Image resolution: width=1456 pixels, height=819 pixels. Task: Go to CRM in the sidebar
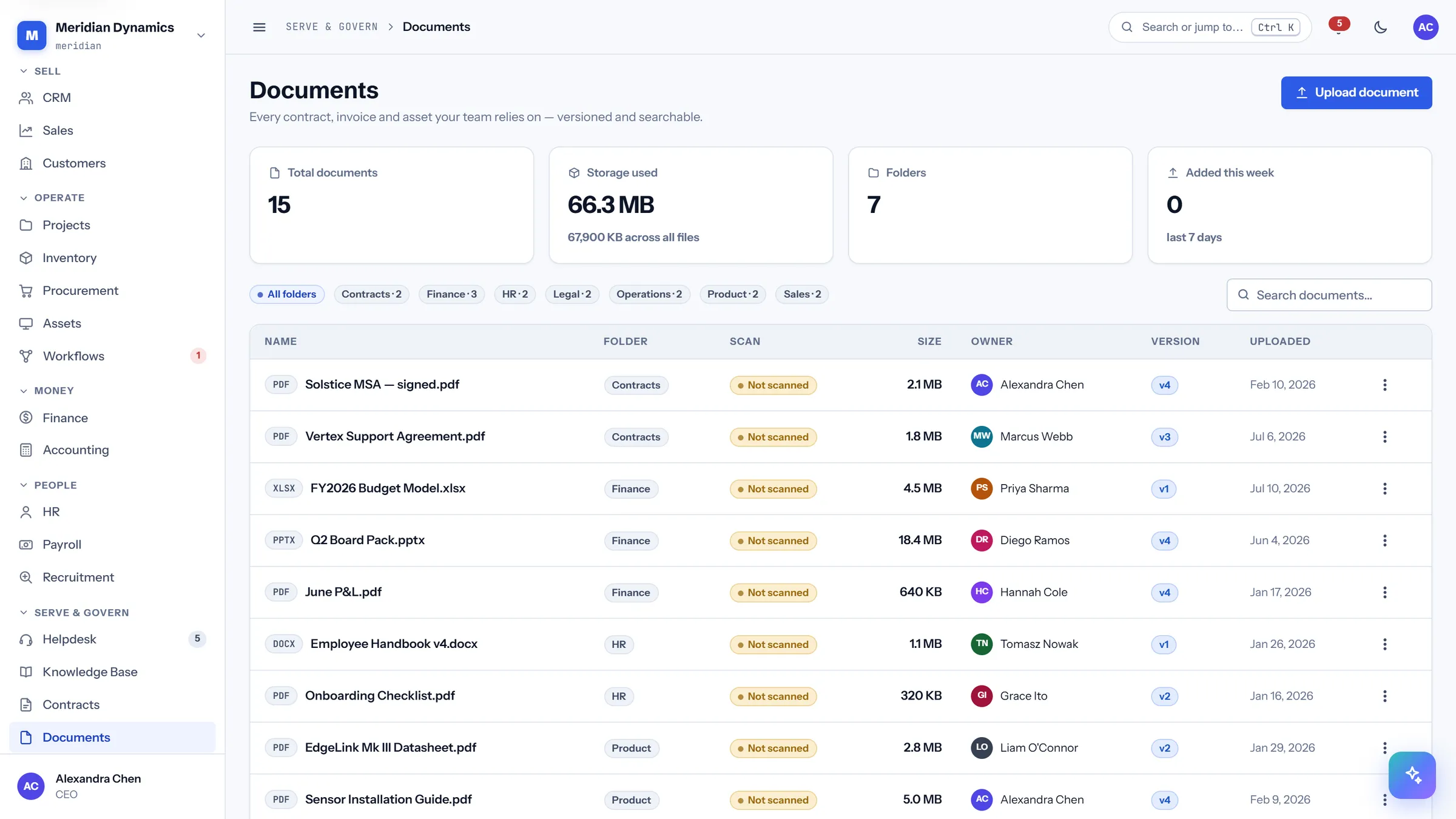(x=112, y=98)
